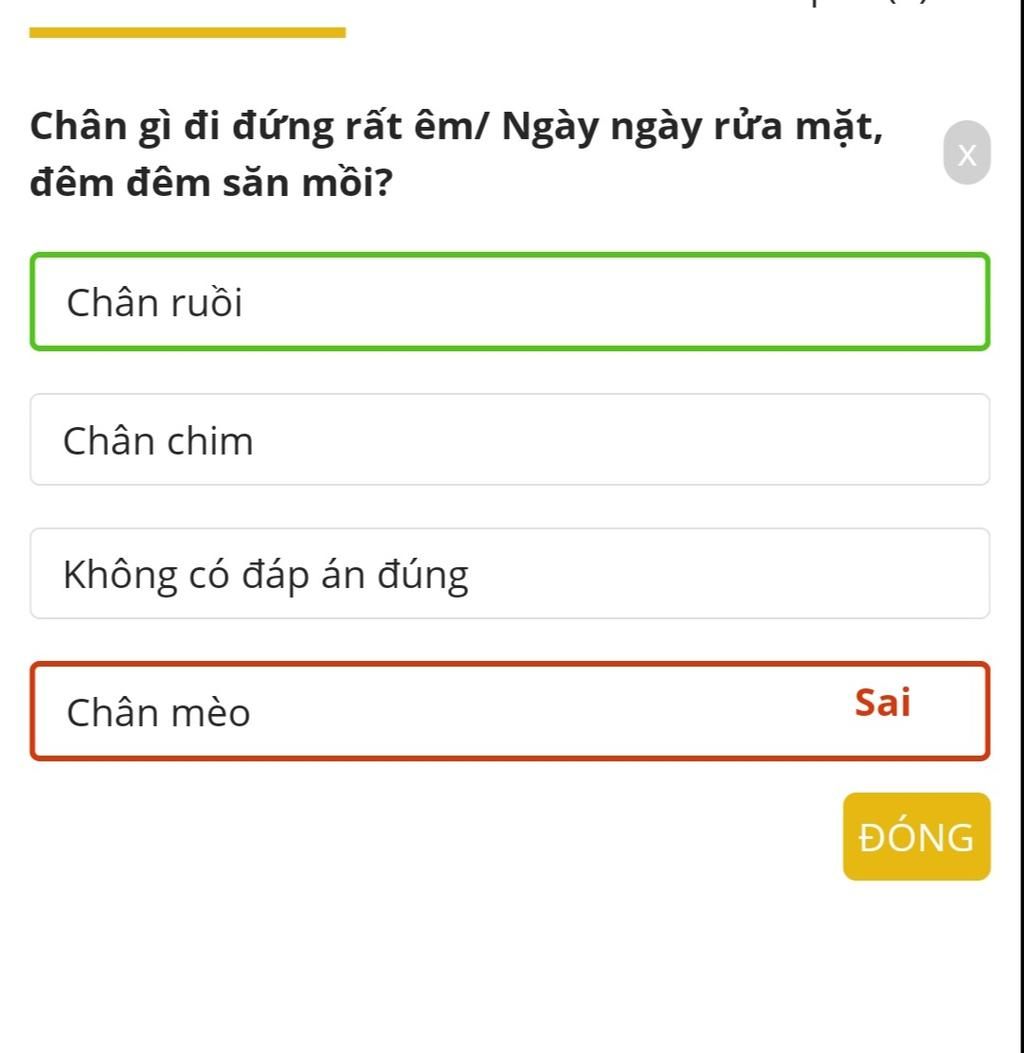Select the 'Chân mèo' answer option
This screenshot has height=1053, width=1024.
point(158,712)
